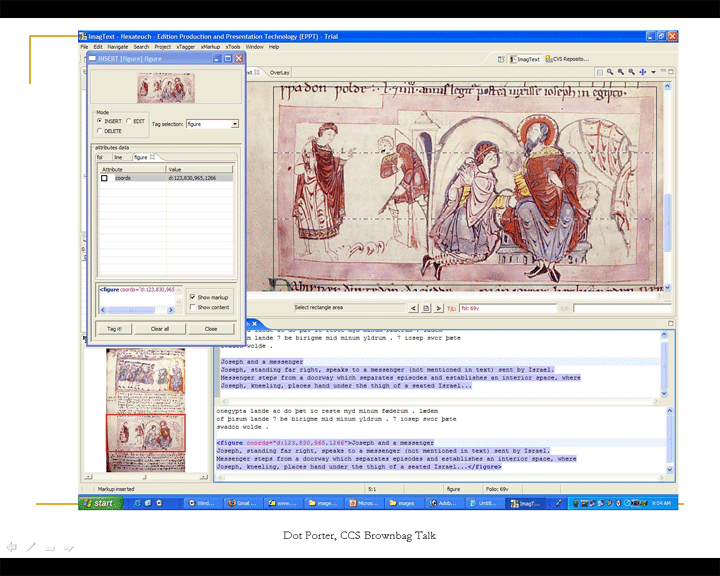The height and width of the screenshot is (576, 720).
Task: Open the xTools menu
Action: (233, 47)
